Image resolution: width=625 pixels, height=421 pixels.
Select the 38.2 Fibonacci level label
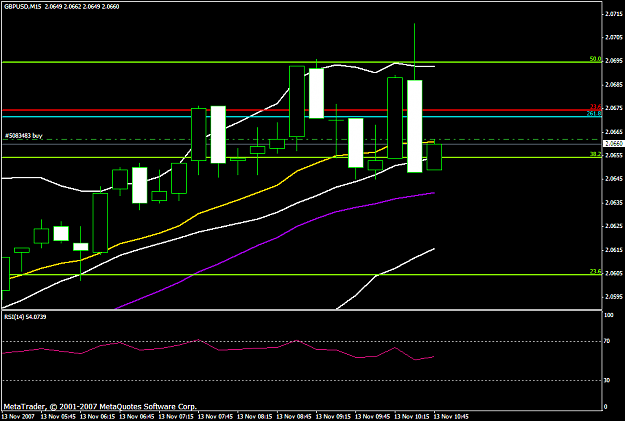click(x=595, y=154)
